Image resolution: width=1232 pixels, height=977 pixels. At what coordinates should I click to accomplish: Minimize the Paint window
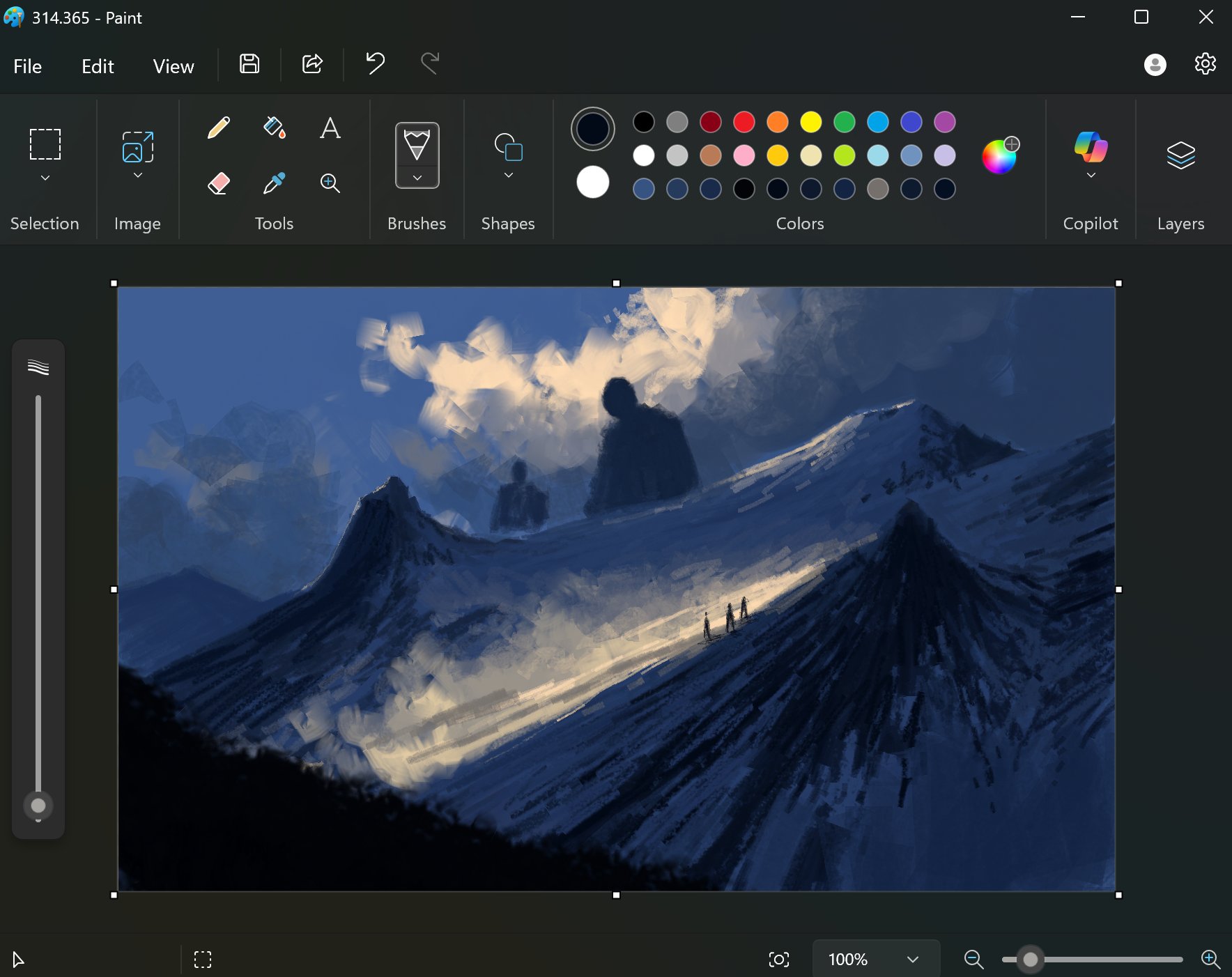coord(1078,17)
